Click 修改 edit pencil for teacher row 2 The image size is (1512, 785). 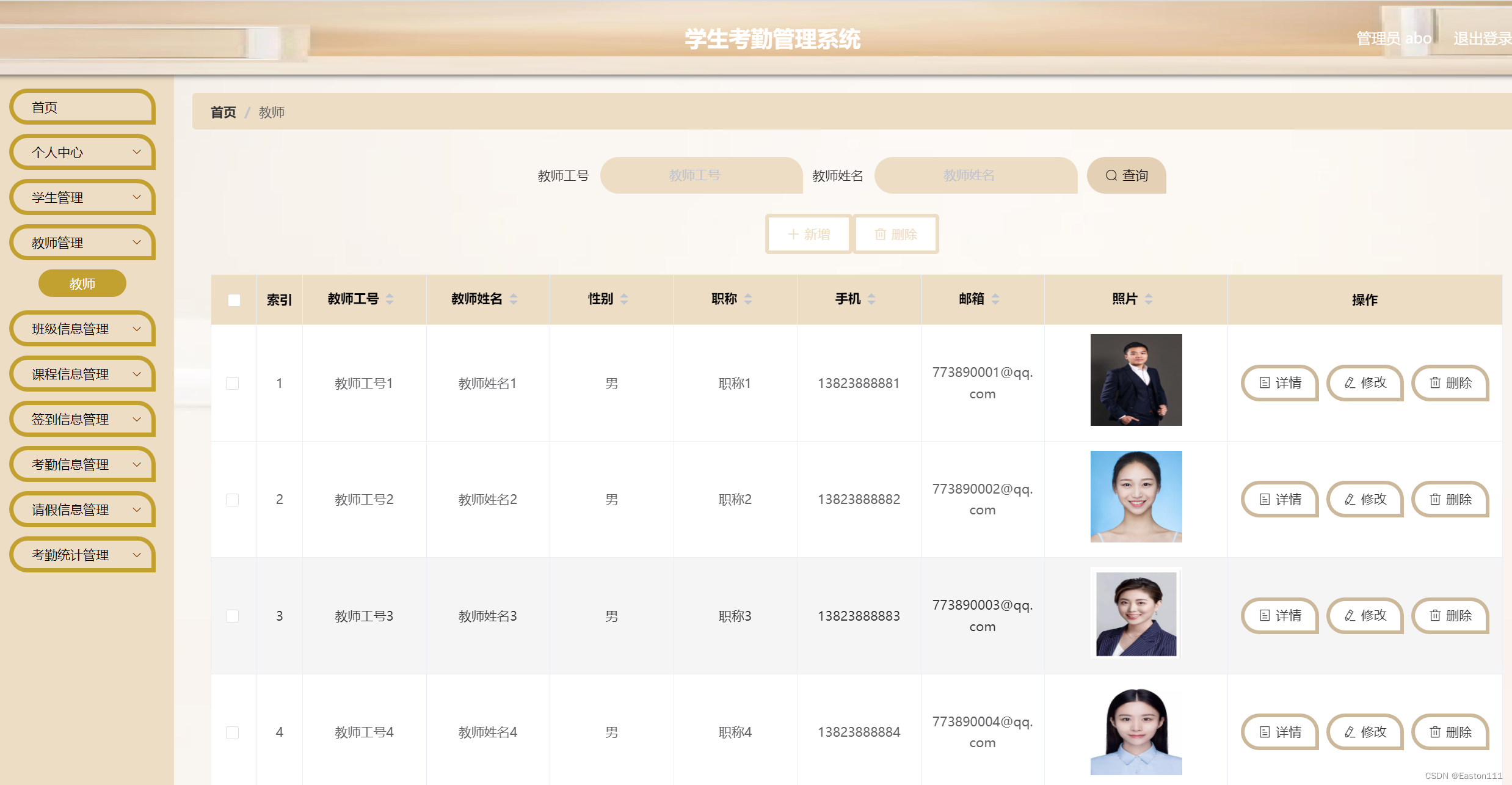(1365, 500)
